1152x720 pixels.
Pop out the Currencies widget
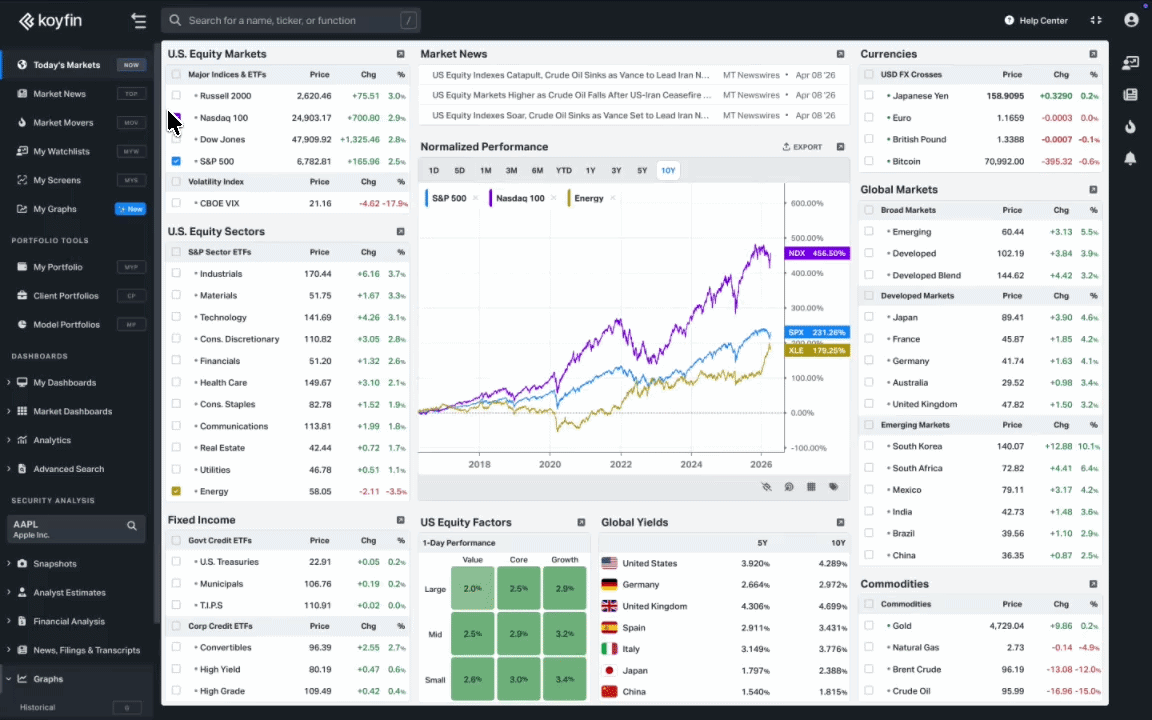click(x=1093, y=54)
